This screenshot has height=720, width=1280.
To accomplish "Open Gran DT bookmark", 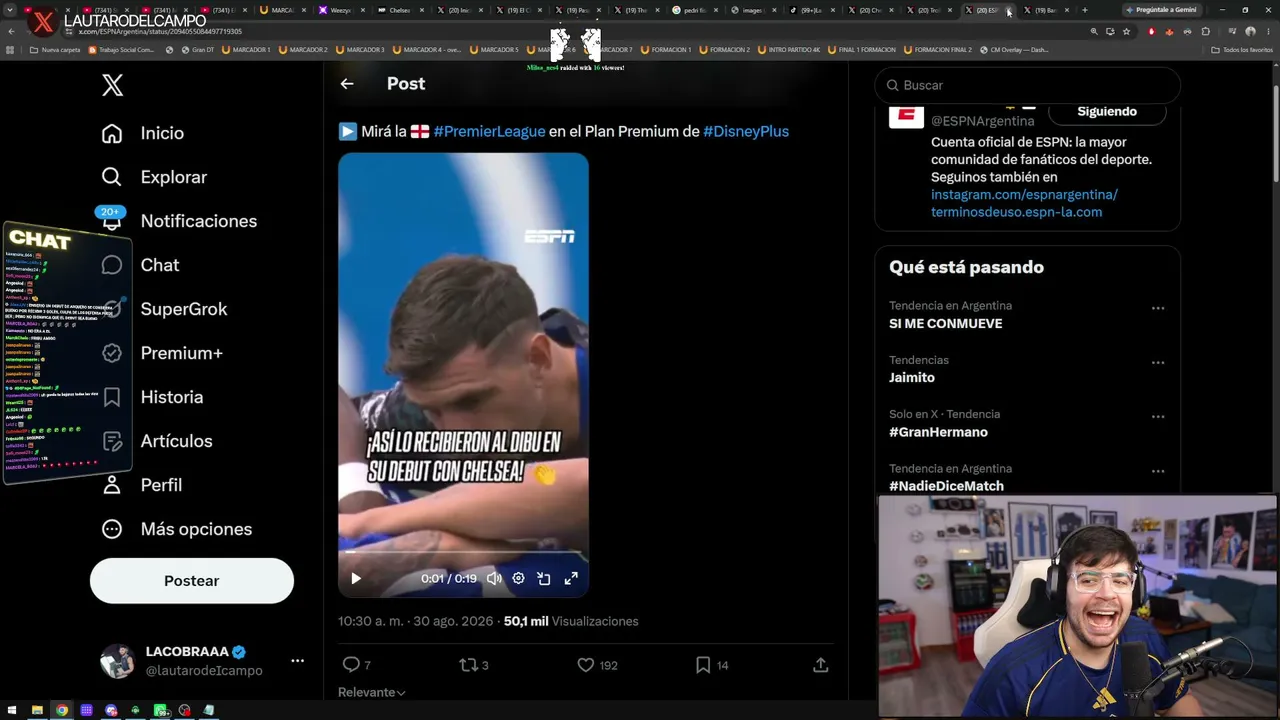I will pos(198,50).
